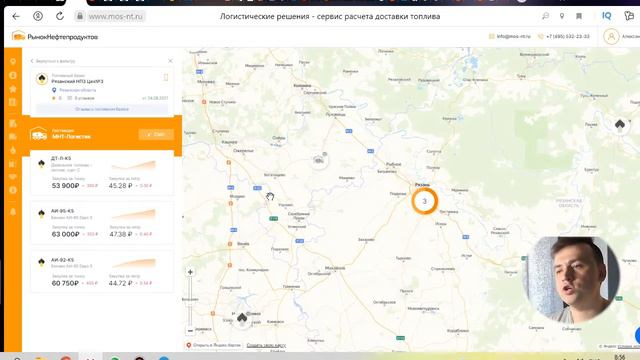Click the padlock icon in the address bar
This screenshot has height=360, width=640.
point(80,16)
